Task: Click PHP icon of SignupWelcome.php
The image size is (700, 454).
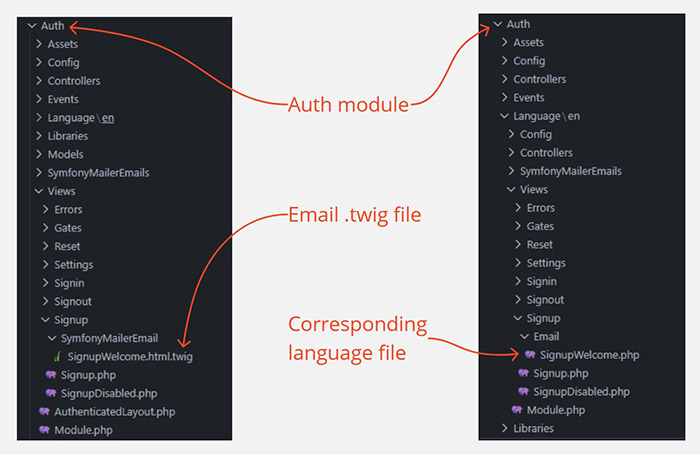Action: (530, 354)
